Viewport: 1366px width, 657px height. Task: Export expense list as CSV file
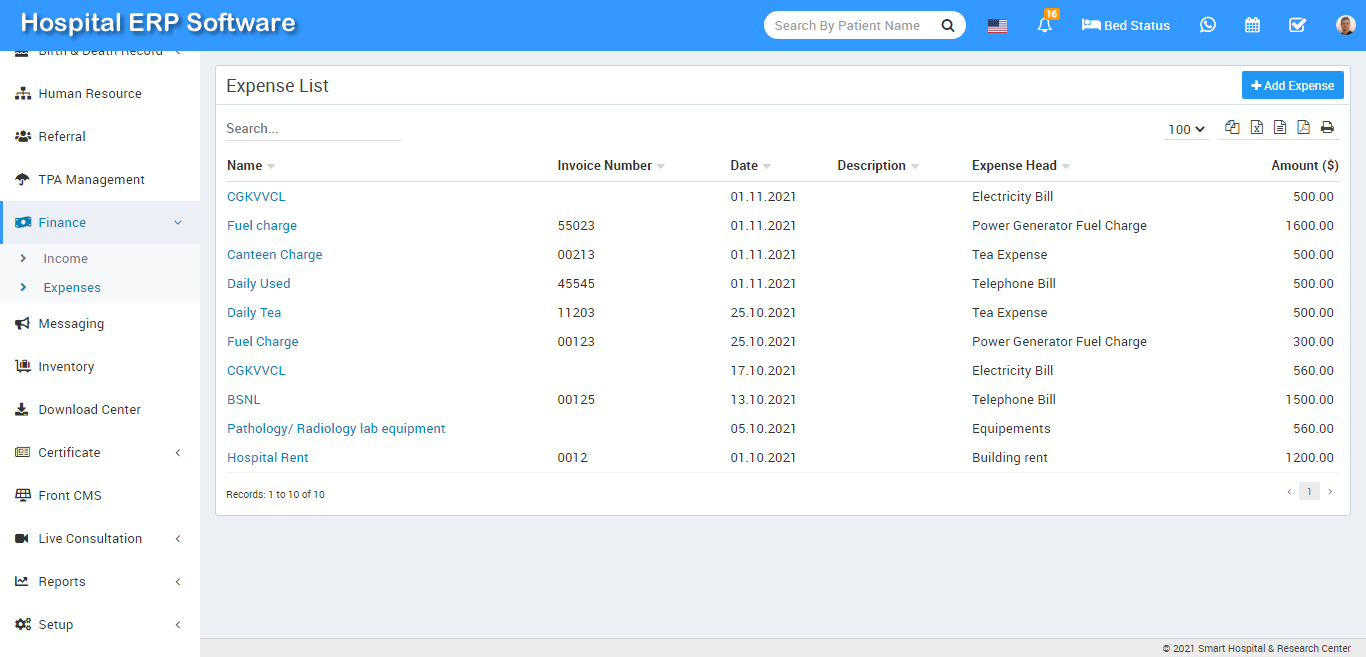pos(1280,127)
